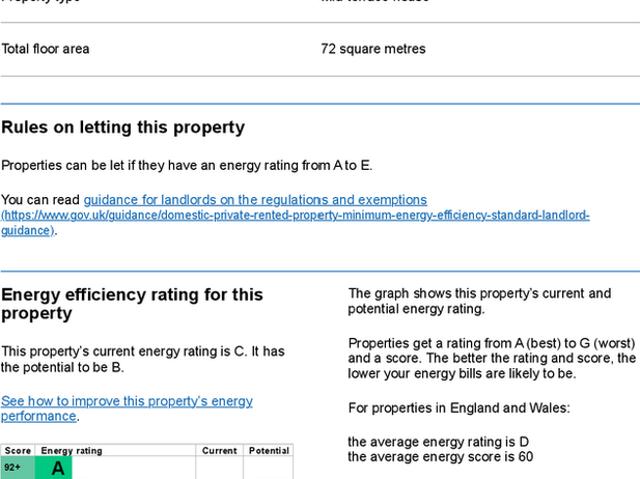The height and width of the screenshot is (479, 640).
Task: Select the Score column header
Action: pyautogui.click(x=18, y=451)
